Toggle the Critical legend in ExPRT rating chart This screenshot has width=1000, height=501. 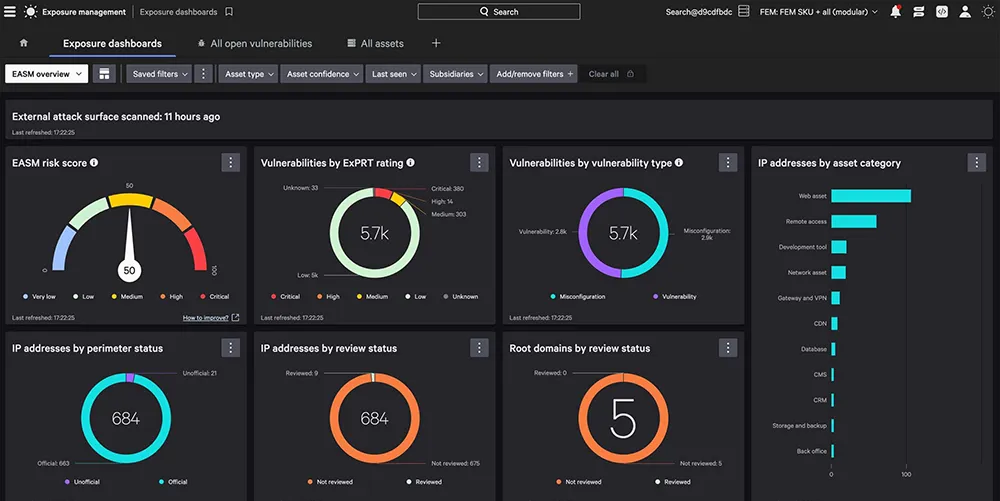[x=285, y=296]
